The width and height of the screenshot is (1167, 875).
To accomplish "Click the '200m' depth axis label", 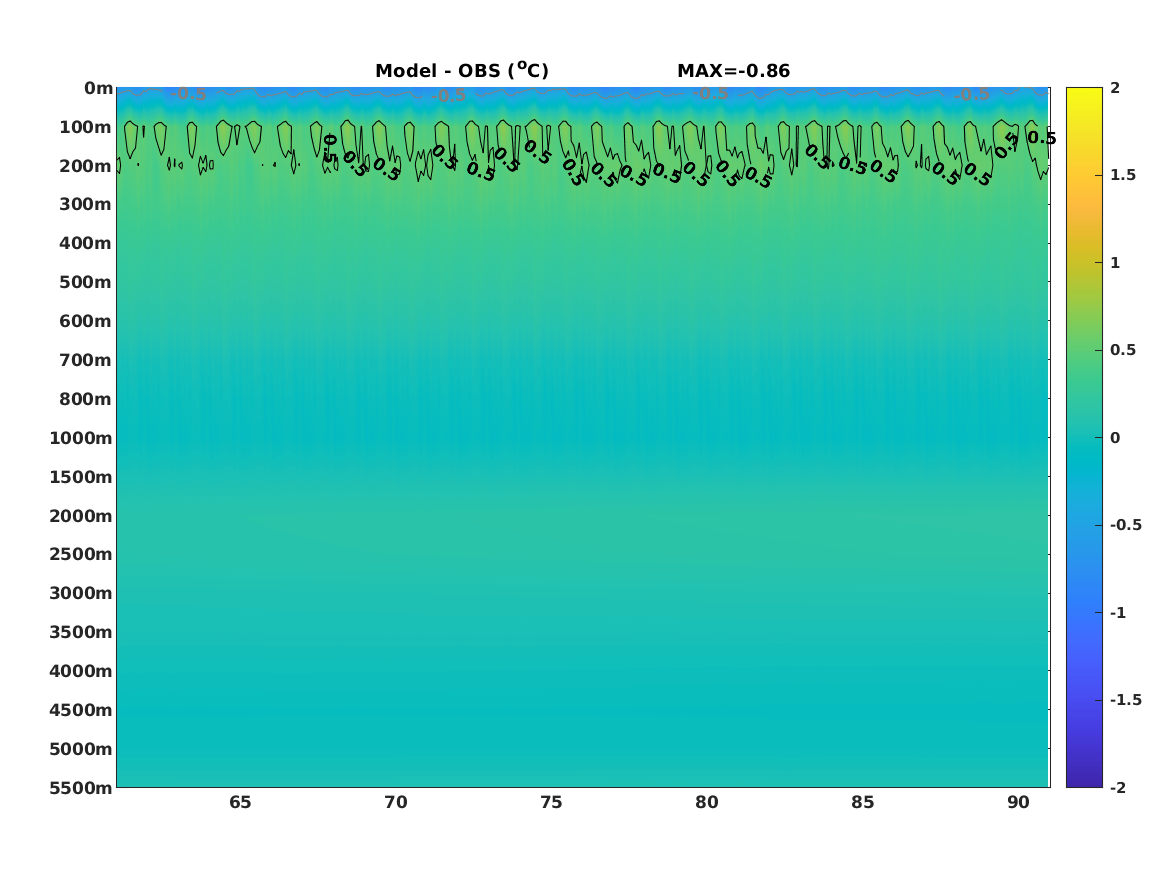I will click(86, 166).
